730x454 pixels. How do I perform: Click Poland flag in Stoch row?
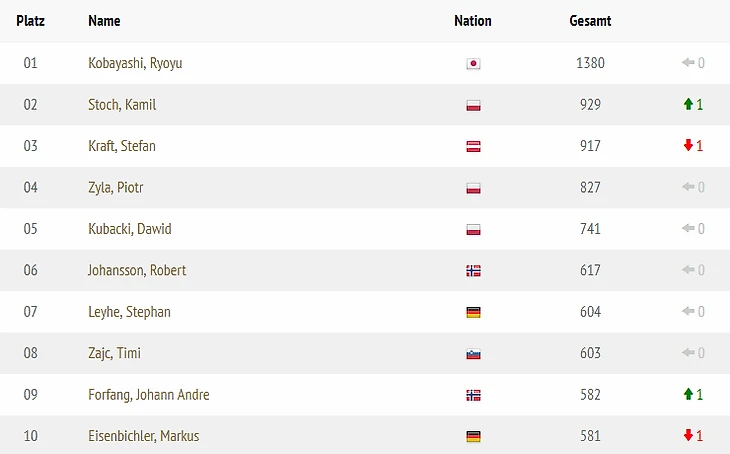(473, 105)
